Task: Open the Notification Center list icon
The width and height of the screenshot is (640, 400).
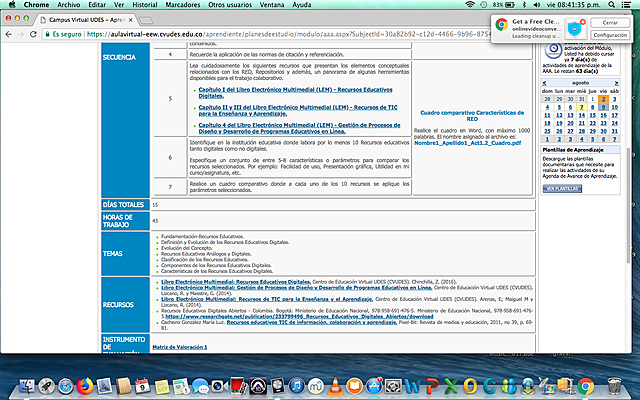Action: tap(626, 4)
